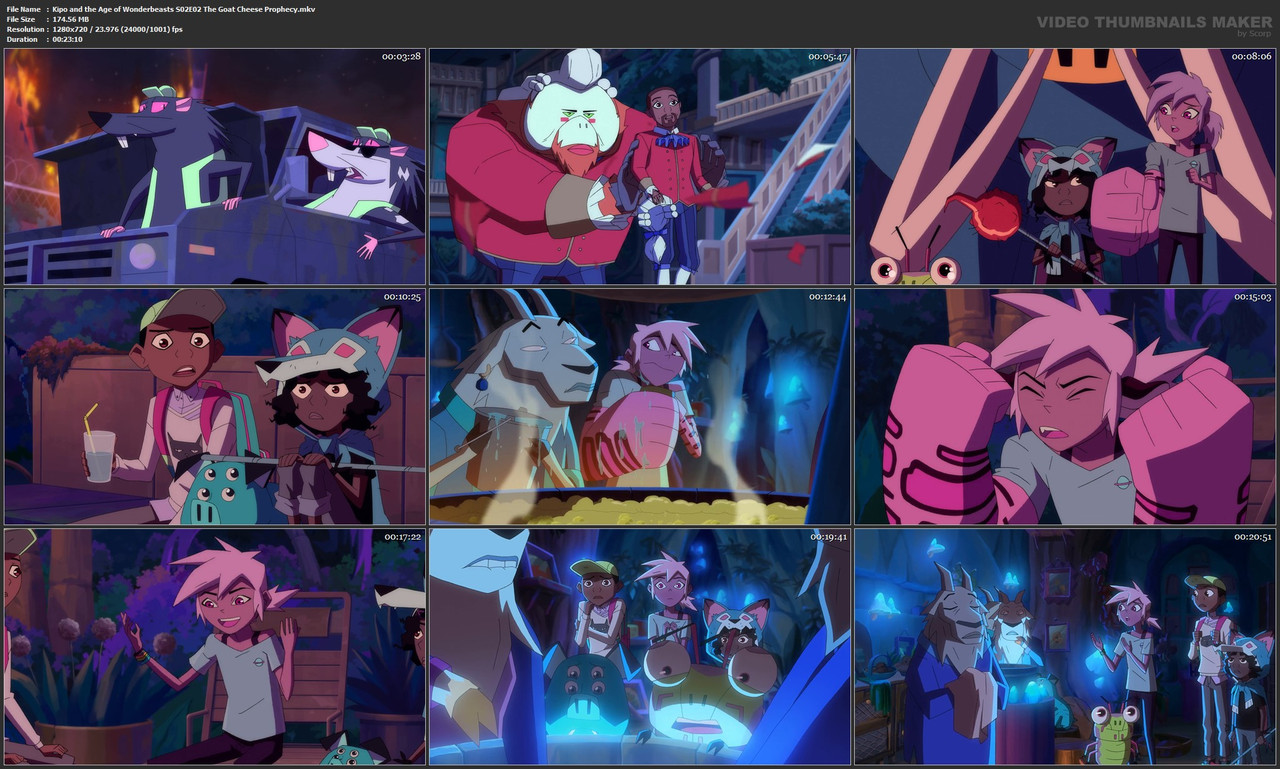
Task: Click the 00:20:51 timestamp label
Action: [x=1252, y=537]
